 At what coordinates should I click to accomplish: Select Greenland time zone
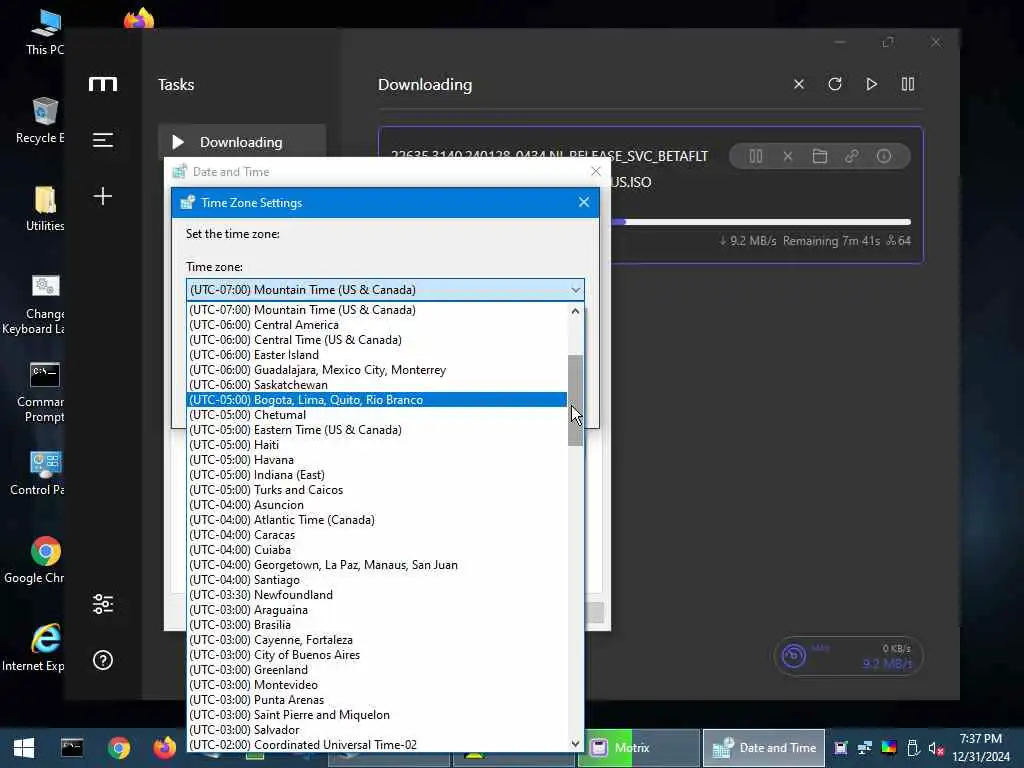377,670
